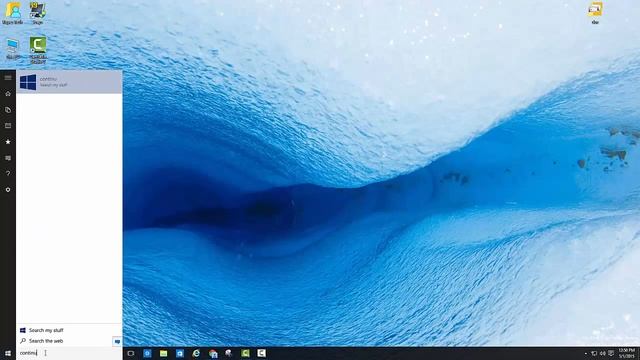Image resolution: width=640 pixels, height=360 pixels.
Task: Open the star icon in the Cortana sidebar
Action: tap(8, 142)
